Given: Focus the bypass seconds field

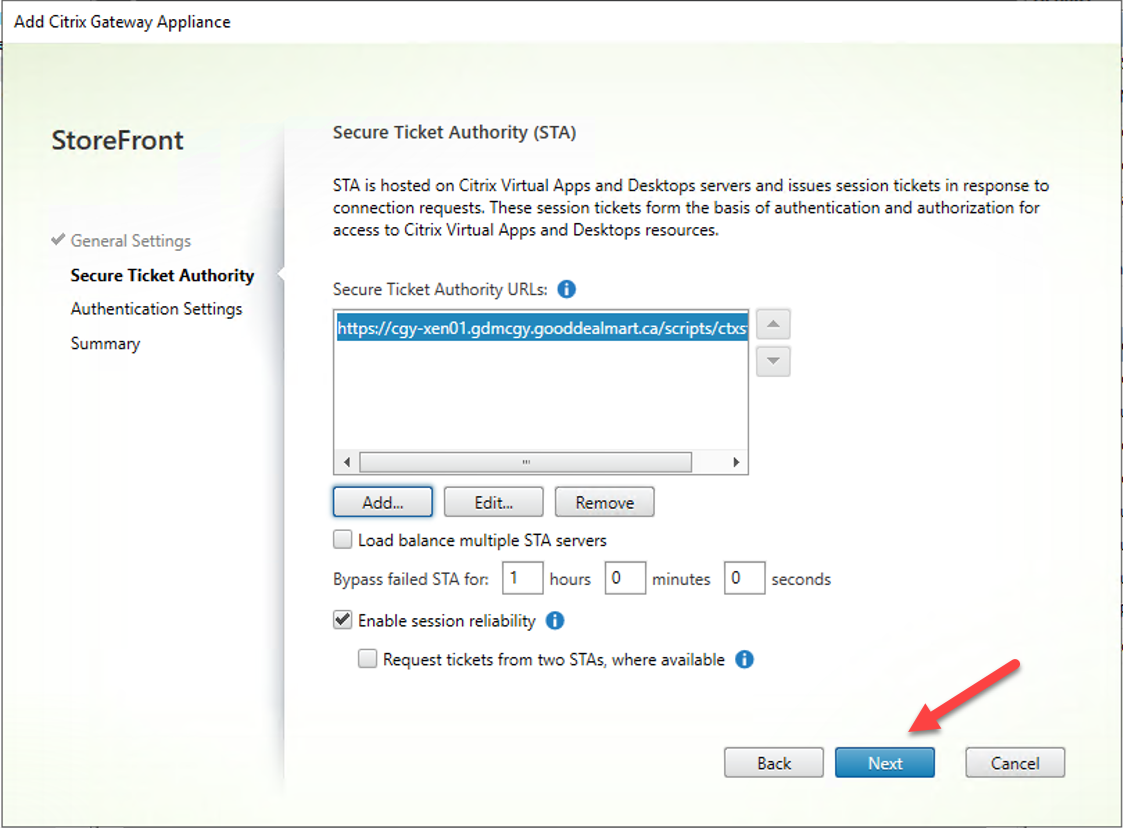Looking at the screenshot, I should (744, 578).
